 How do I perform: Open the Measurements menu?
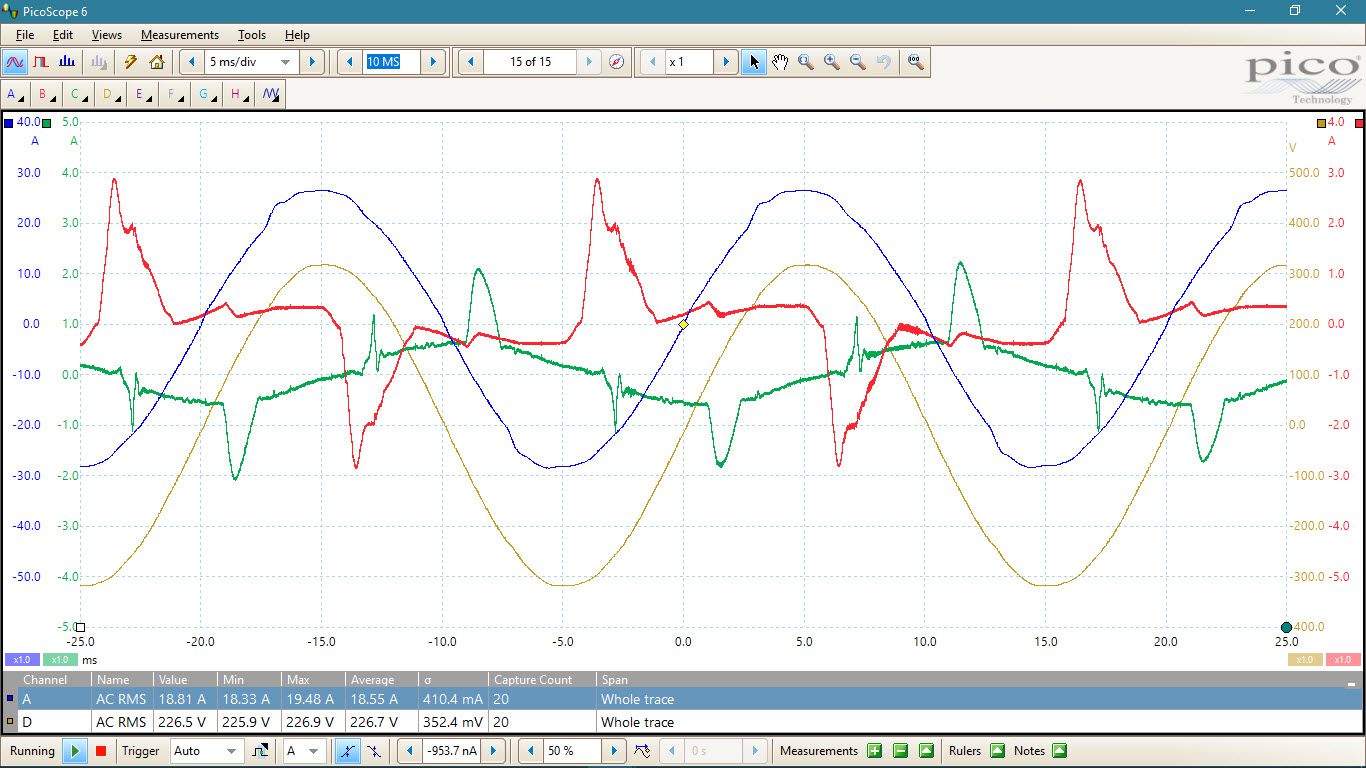[179, 35]
